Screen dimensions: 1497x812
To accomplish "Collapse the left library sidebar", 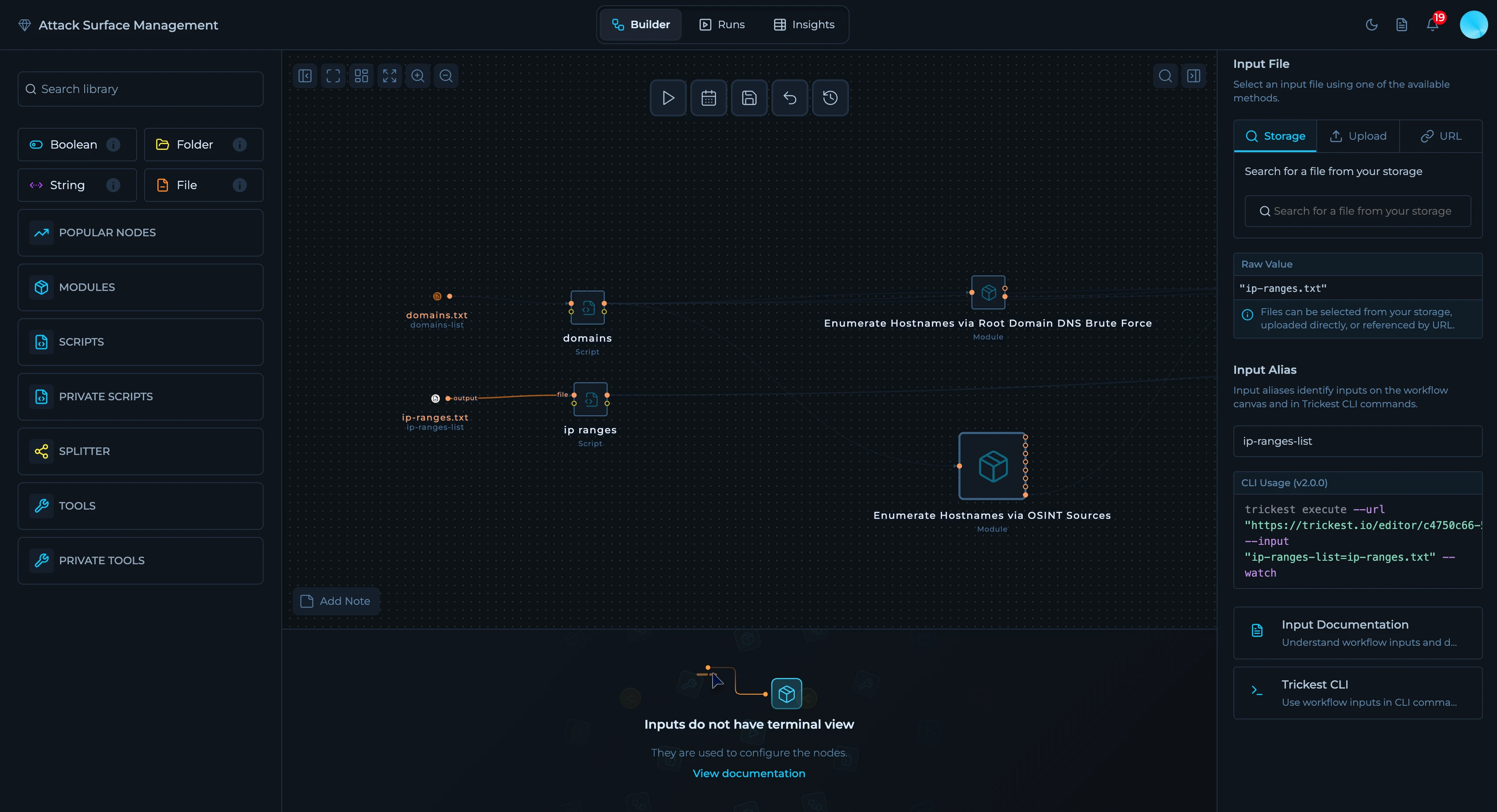I will coord(305,75).
